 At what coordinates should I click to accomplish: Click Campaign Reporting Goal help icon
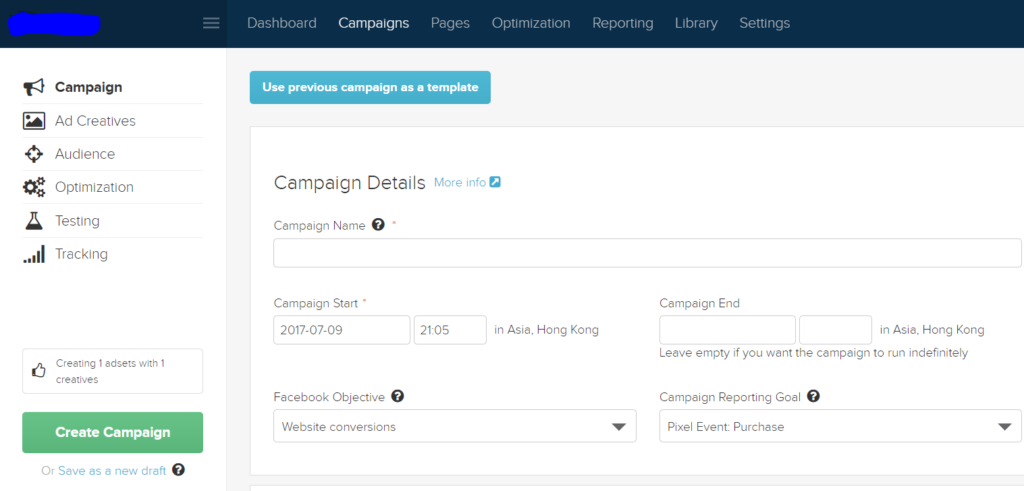click(x=814, y=396)
